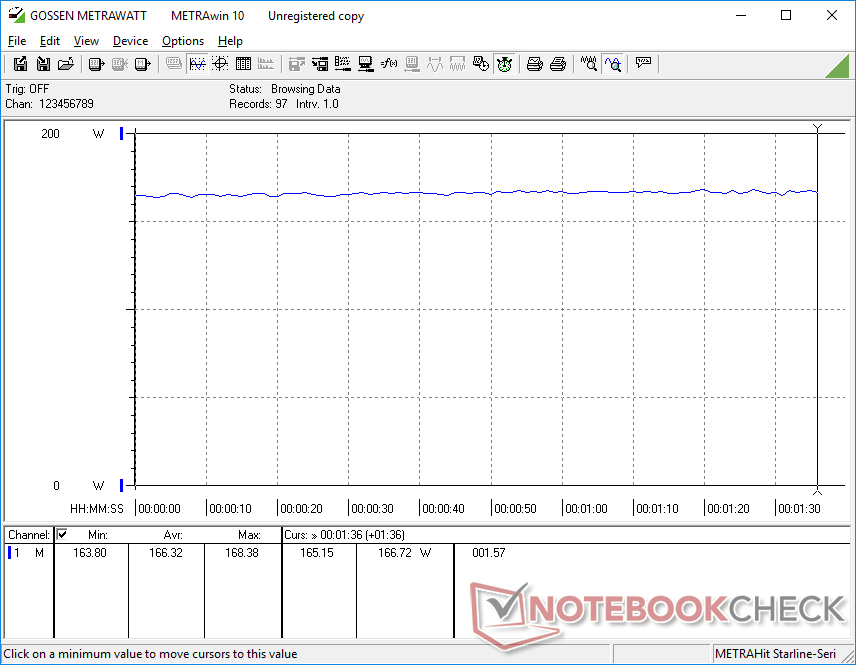This screenshot has width=856, height=665.
Task: Click the Max value 168.38
Action: click(x=242, y=553)
